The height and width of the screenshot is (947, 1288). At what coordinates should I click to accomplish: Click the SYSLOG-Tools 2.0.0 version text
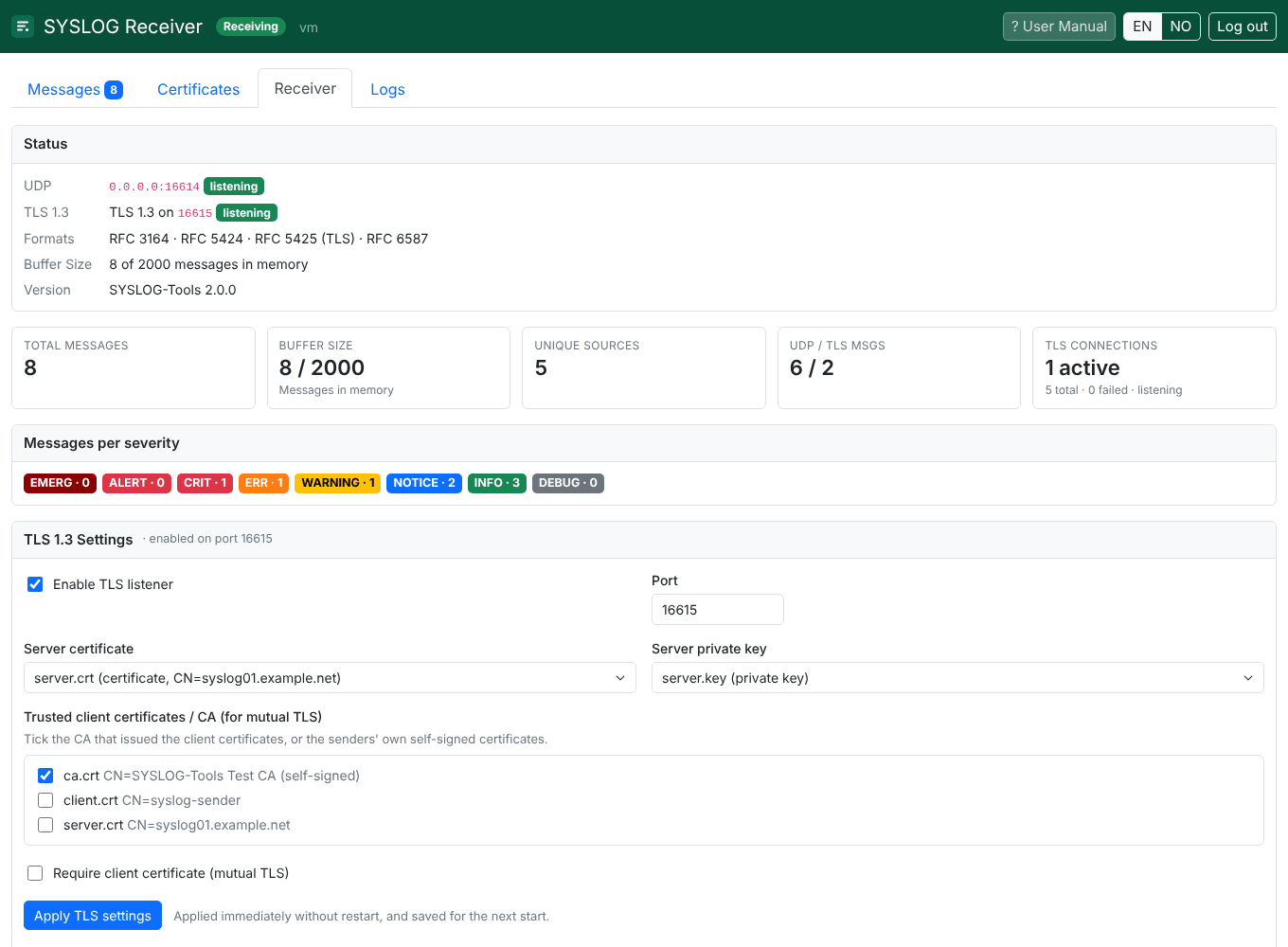tap(172, 290)
